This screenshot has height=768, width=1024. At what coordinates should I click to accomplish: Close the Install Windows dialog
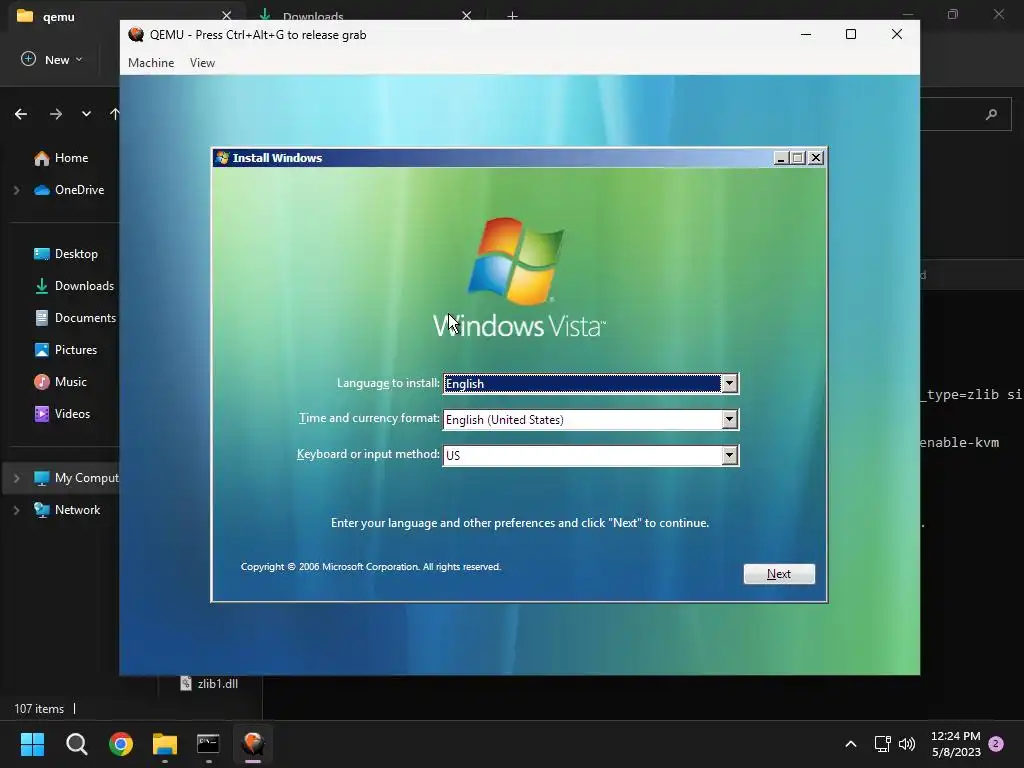[x=816, y=158]
